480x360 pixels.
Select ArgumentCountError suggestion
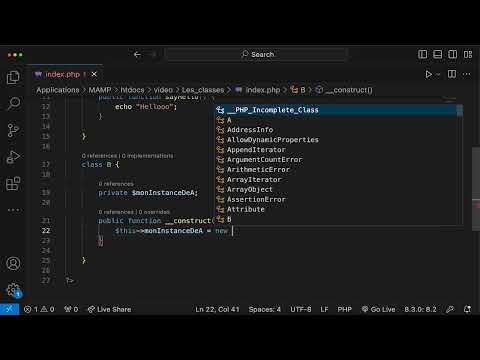[x=336, y=160]
